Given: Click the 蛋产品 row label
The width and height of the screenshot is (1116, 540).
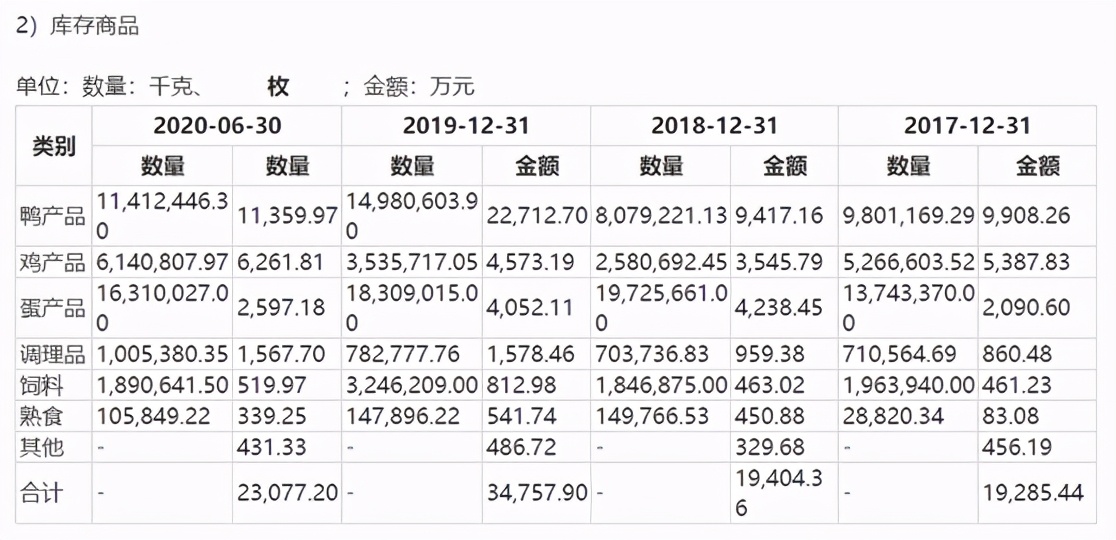Looking at the screenshot, I should [54, 308].
